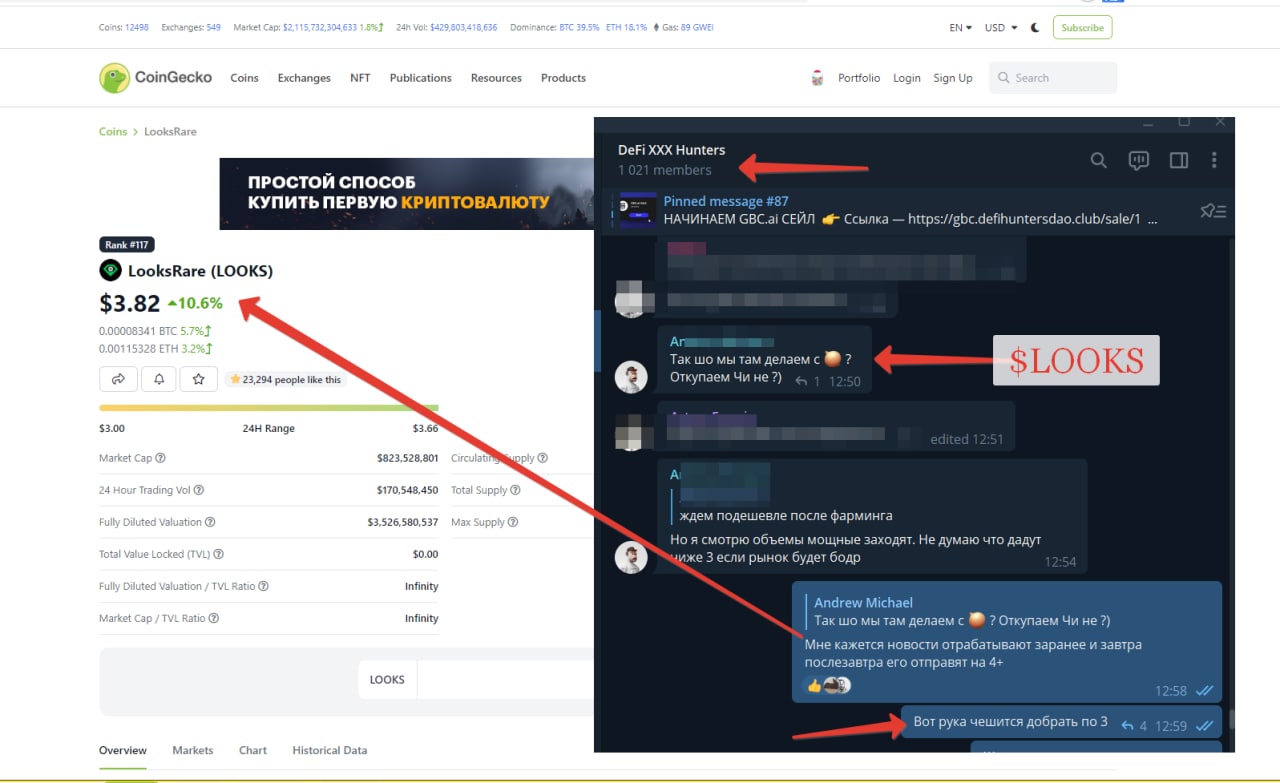Viewport: 1280px width, 783px height.
Task: Open the Coins menu
Action: coord(244,78)
